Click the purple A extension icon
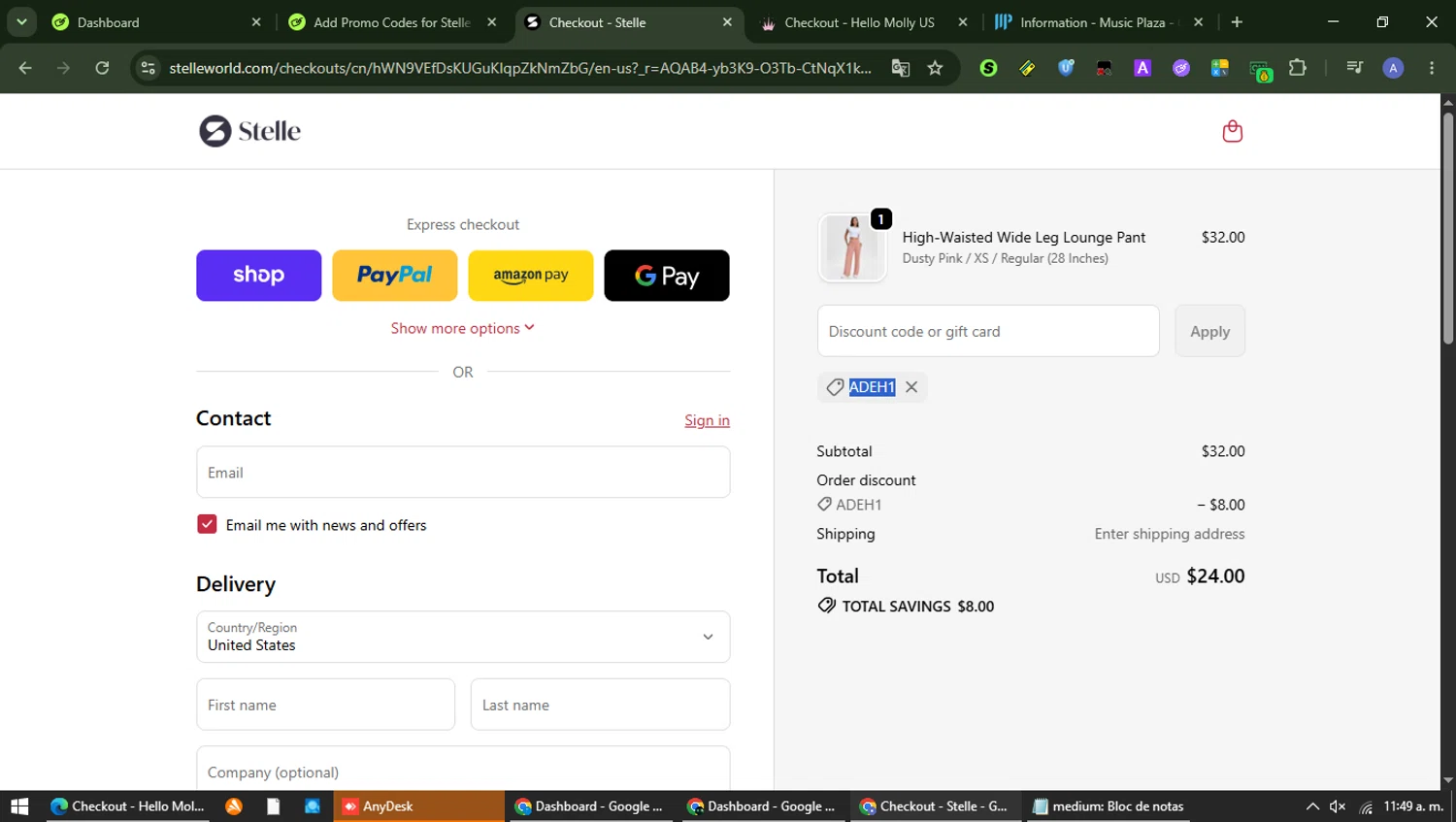The image size is (1456, 822). coord(1142,68)
